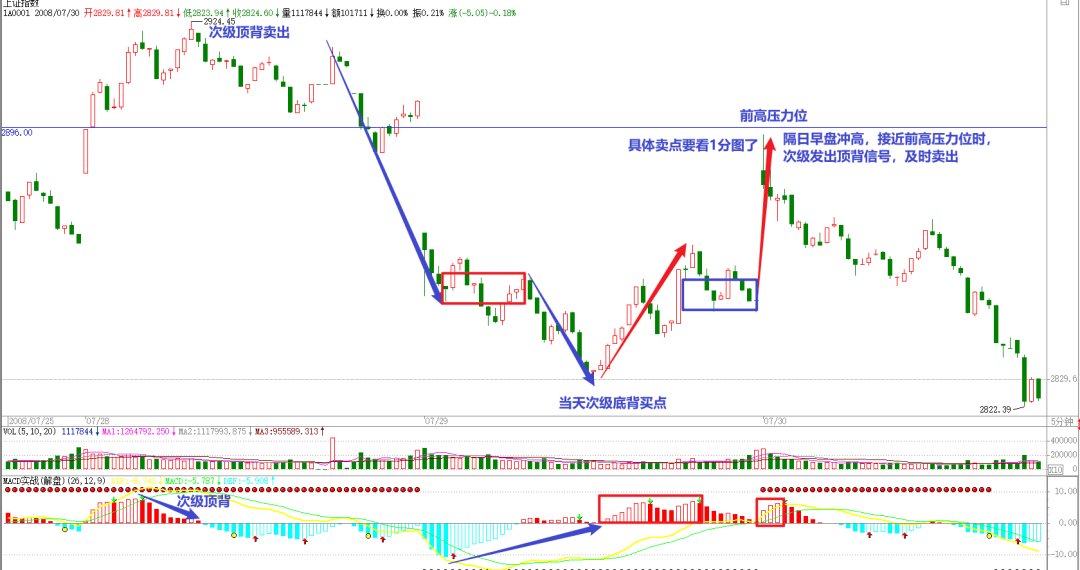
Task: Click the 2896.00 horizontal line price label
Action: coord(18,132)
